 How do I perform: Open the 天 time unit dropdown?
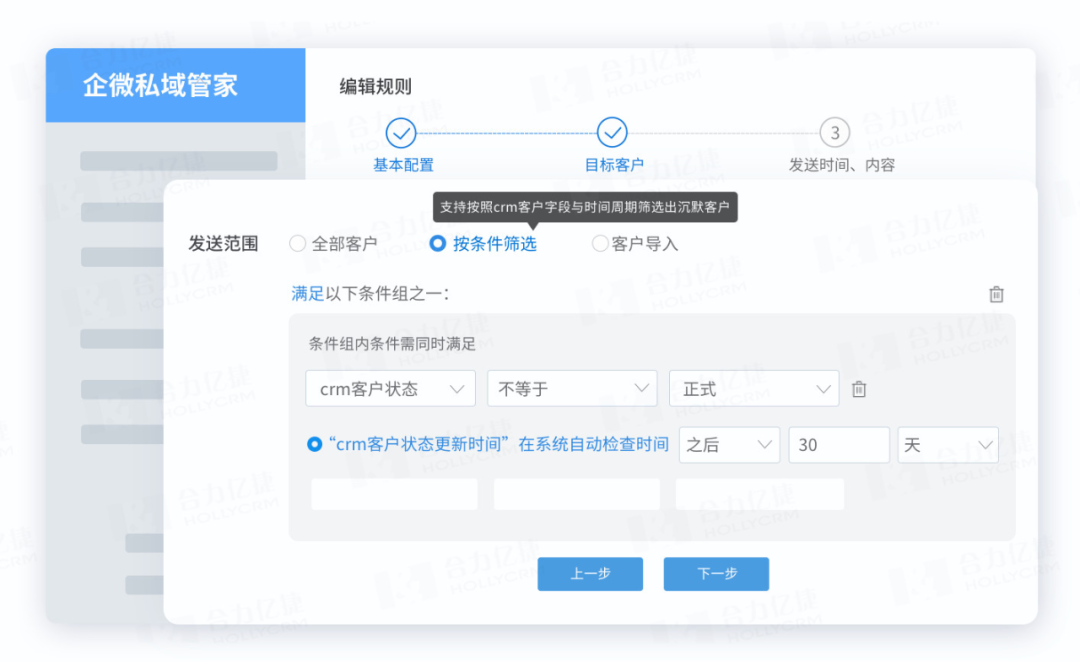point(947,445)
